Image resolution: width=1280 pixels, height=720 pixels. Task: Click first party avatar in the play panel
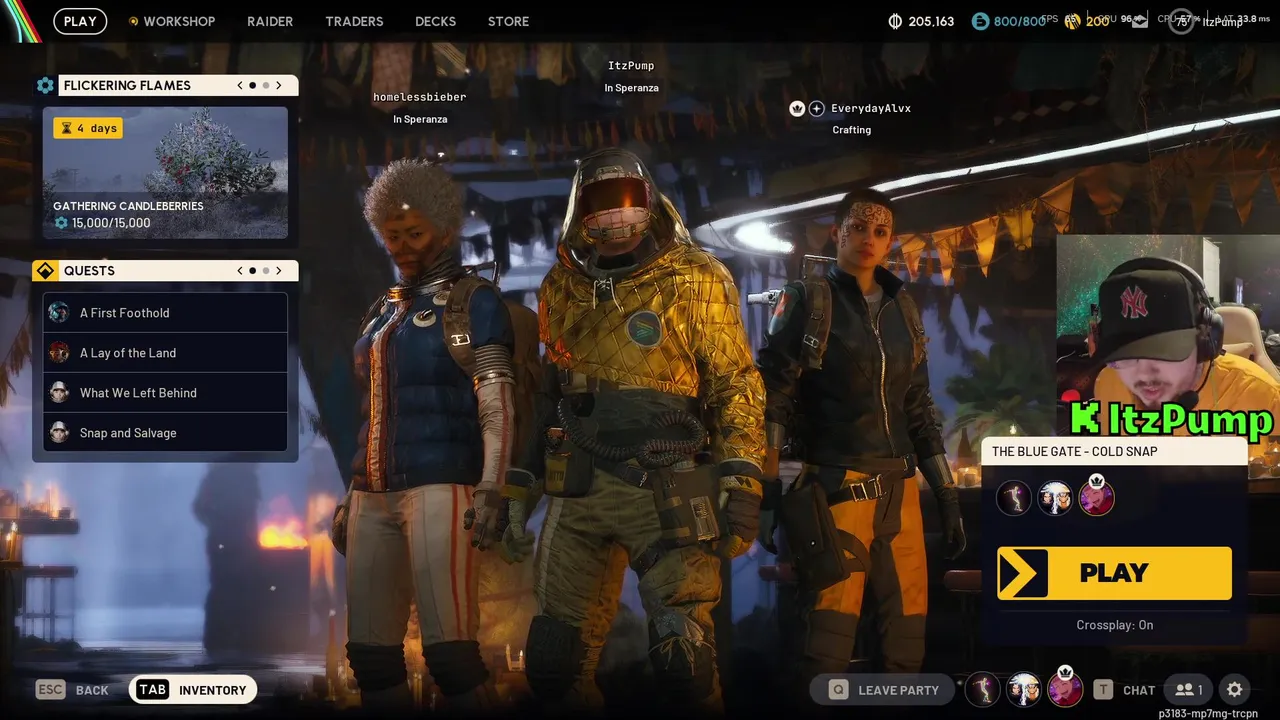pos(1013,497)
